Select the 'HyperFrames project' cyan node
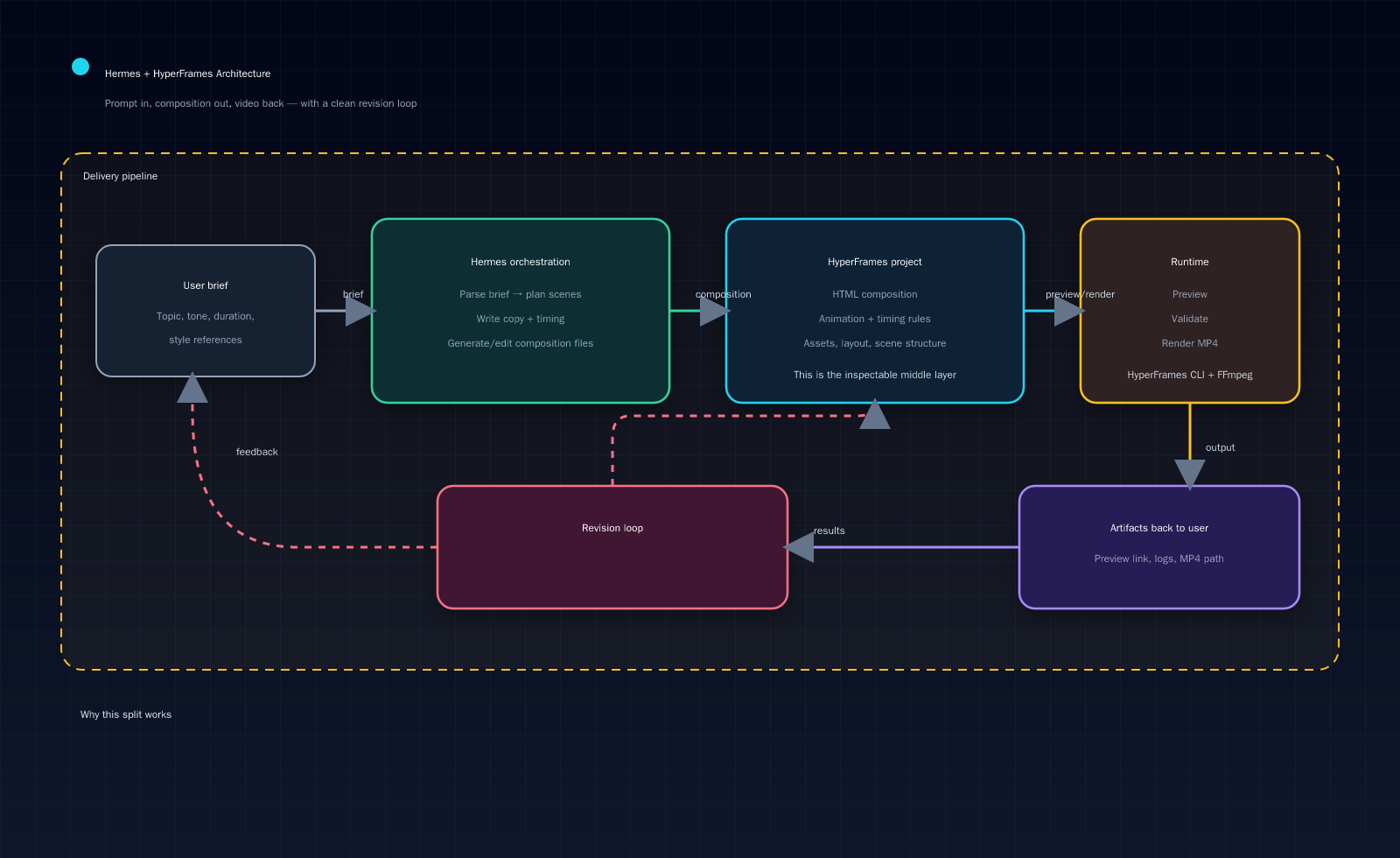 click(874, 311)
